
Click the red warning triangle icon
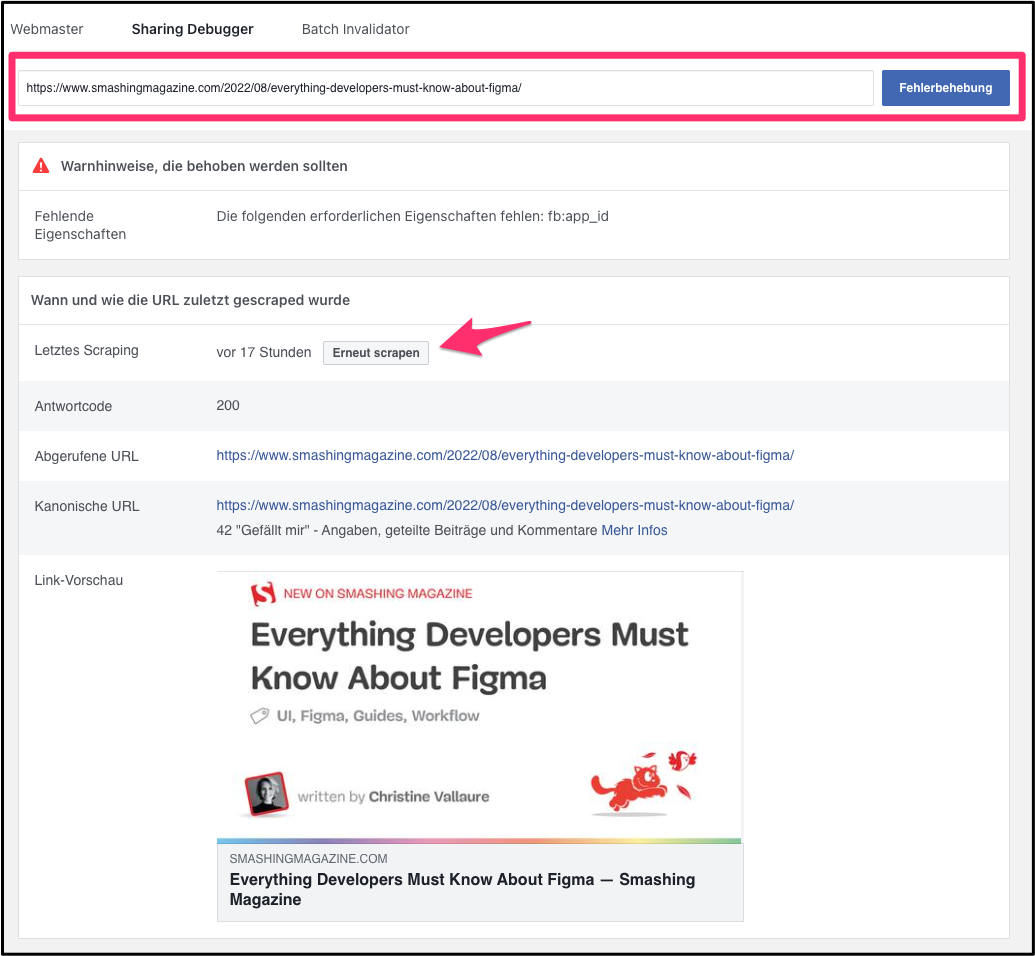[40, 165]
